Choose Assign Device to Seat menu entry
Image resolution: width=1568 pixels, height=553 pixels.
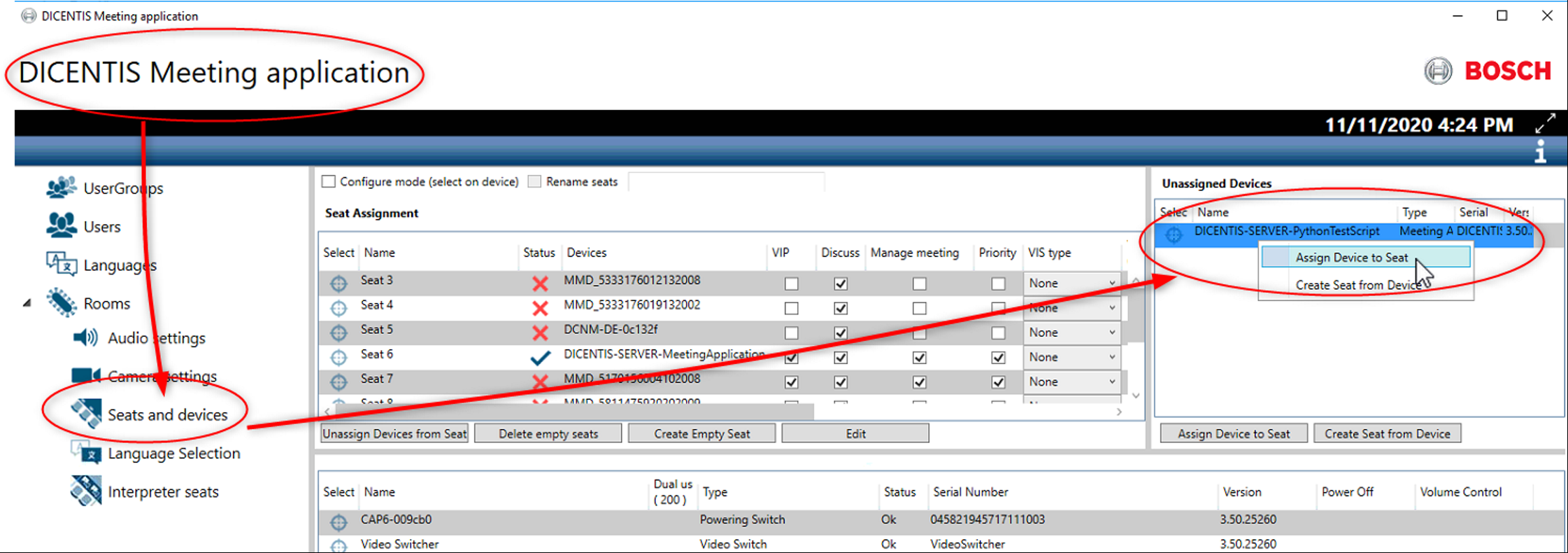[1350, 258]
